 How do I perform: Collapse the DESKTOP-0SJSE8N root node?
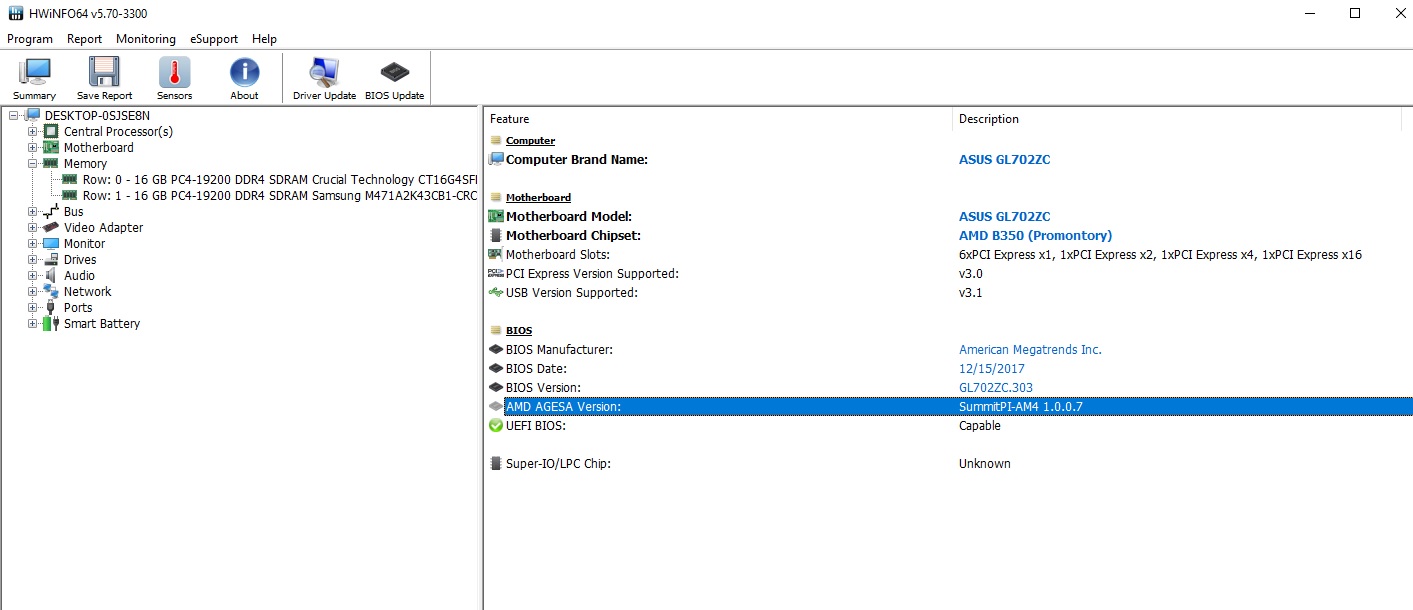click(x=14, y=116)
